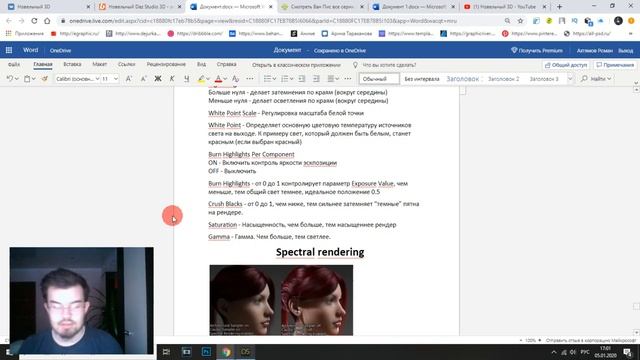This screenshot has height=360, width=640.
Task: Select the Format Painter brush
Action: (45, 79)
